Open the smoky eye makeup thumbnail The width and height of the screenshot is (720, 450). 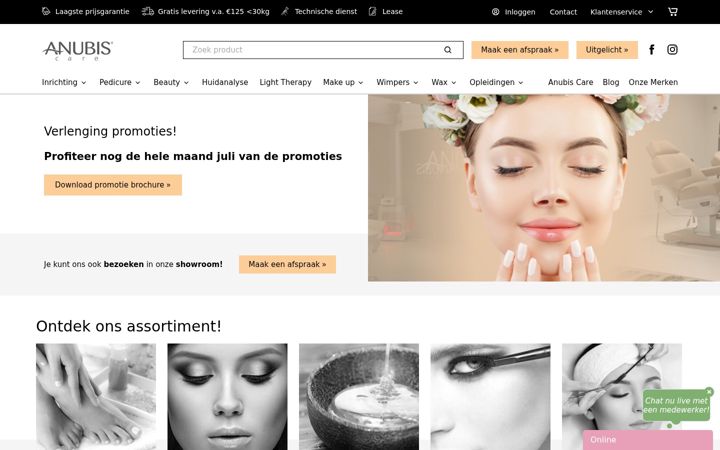[x=227, y=397]
